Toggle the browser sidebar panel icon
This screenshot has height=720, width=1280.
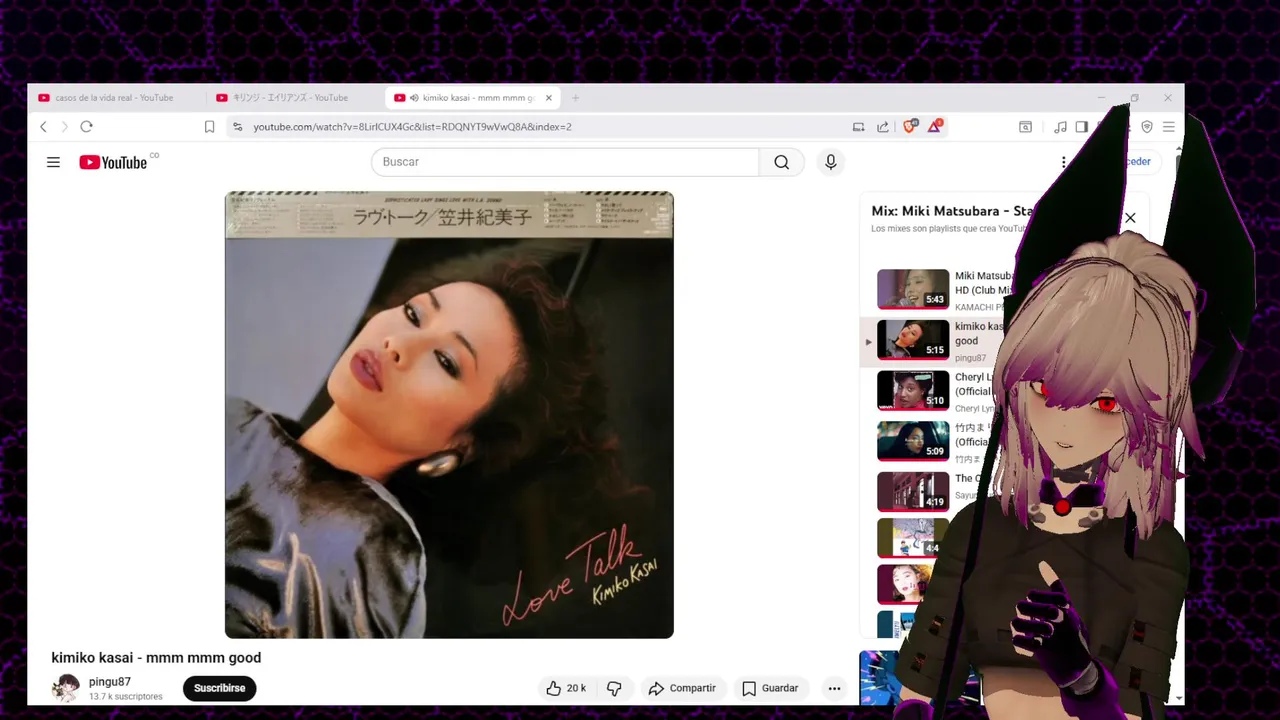1081,127
